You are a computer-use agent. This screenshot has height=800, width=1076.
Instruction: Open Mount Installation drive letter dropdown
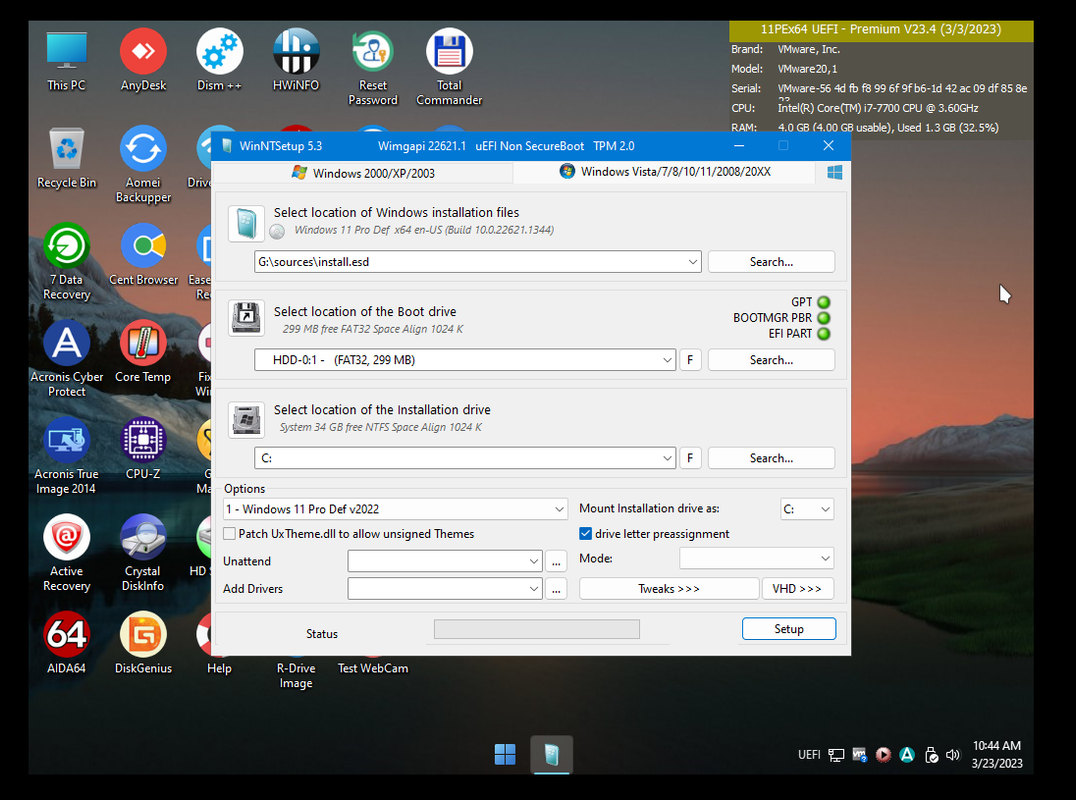[x=807, y=509]
